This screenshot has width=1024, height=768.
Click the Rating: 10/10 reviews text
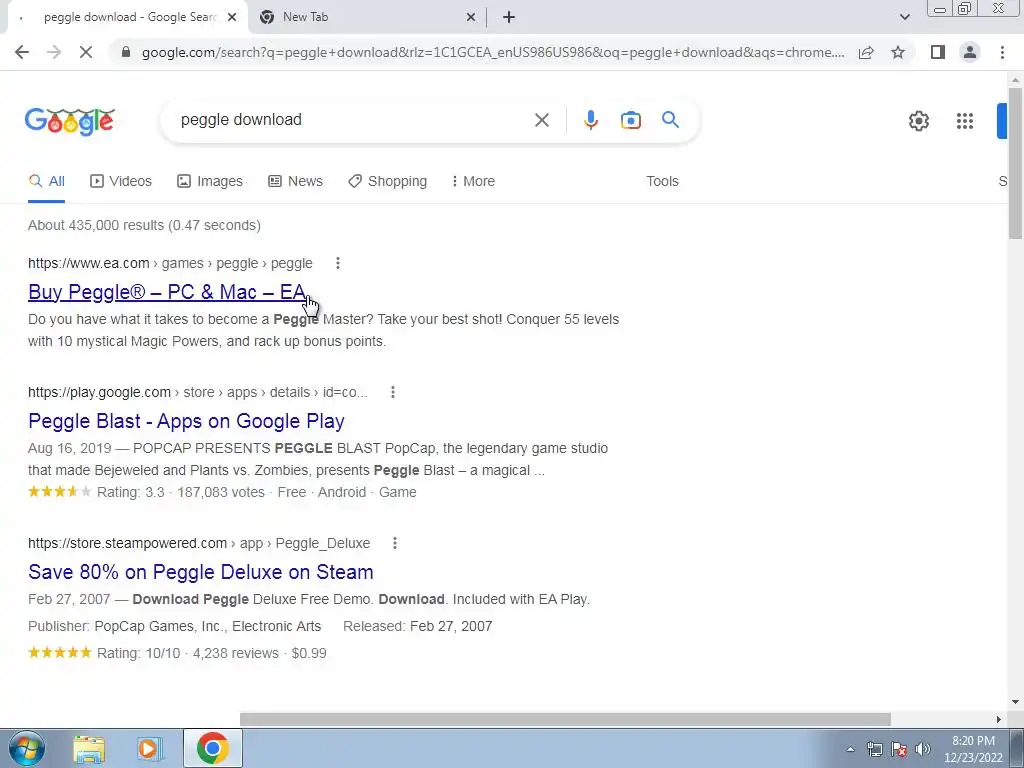coord(212,653)
